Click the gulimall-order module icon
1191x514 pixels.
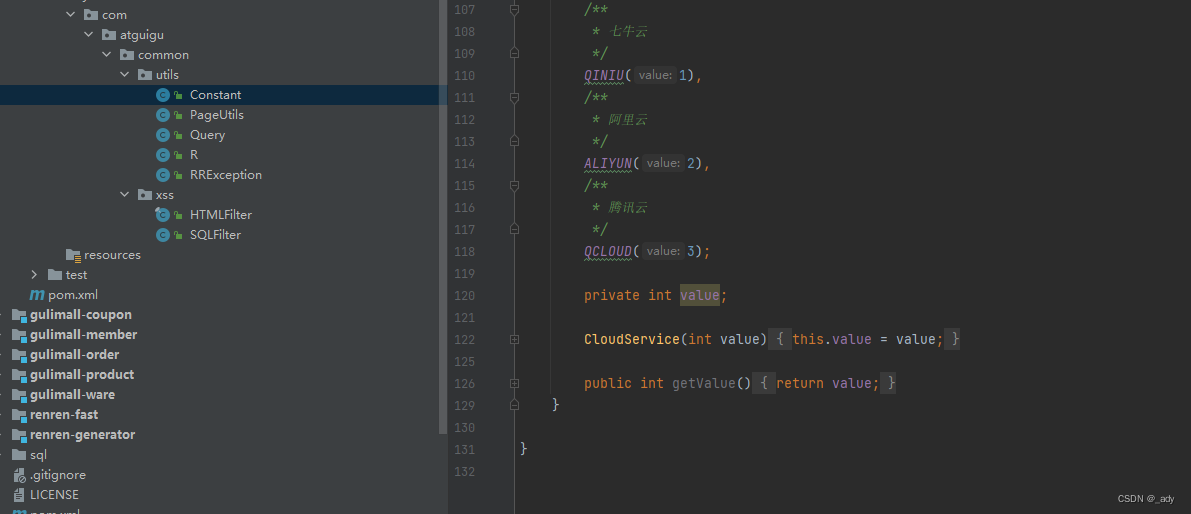(19, 355)
